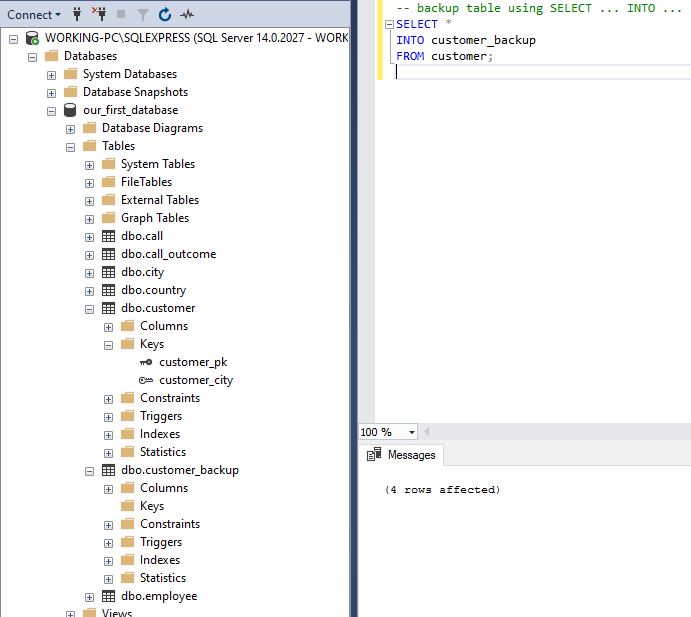Expand the FileTables folder

[x=89, y=183]
